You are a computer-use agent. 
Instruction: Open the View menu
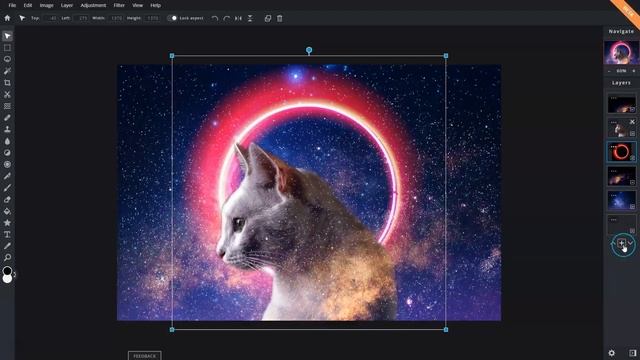coord(138,5)
